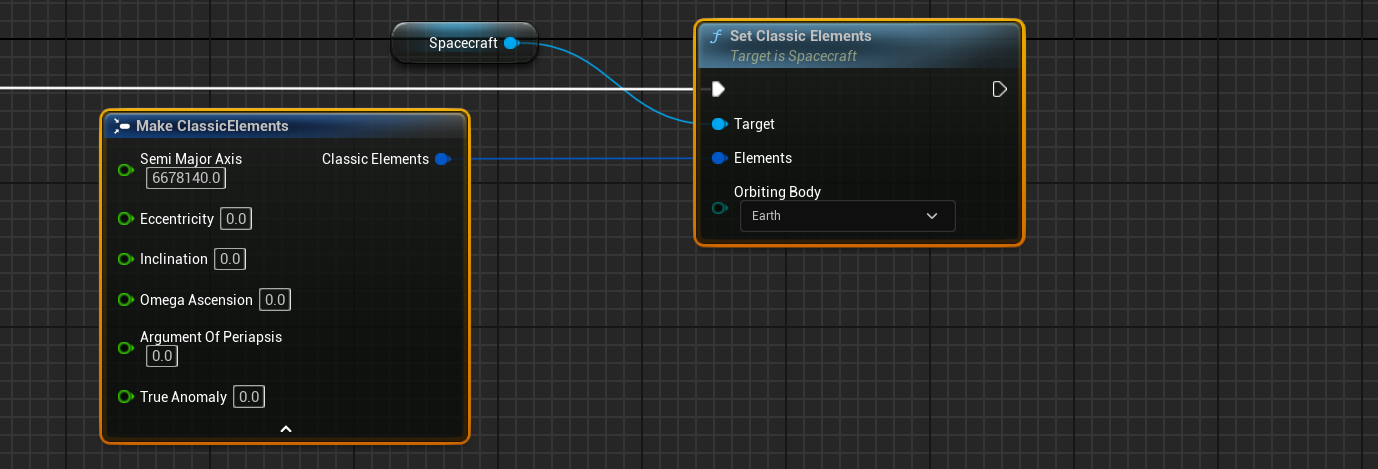This screenshot has height=469, width=1378.
Task: Click the Argument Of Periapsis pin
Action: pyautogui.click(x=125, y=348)
